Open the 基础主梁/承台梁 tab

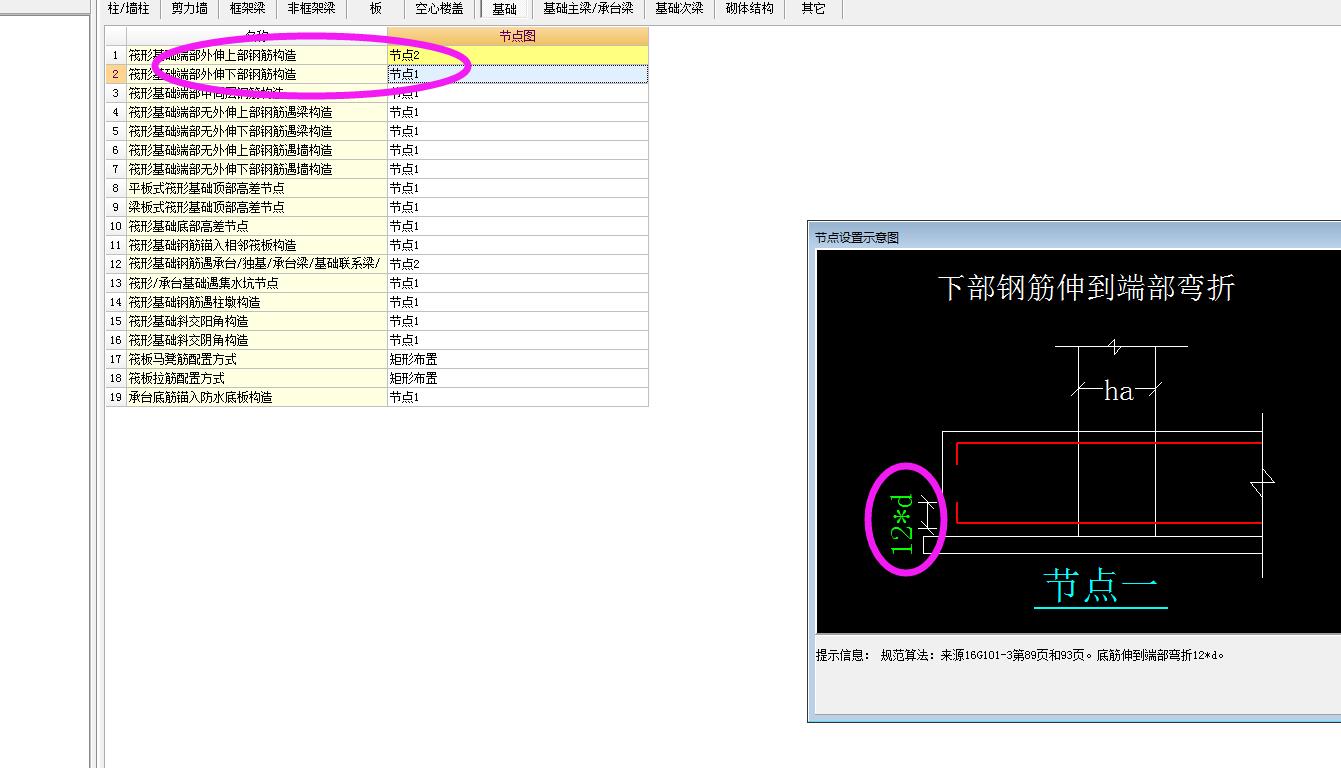click(x=588, y=9)
